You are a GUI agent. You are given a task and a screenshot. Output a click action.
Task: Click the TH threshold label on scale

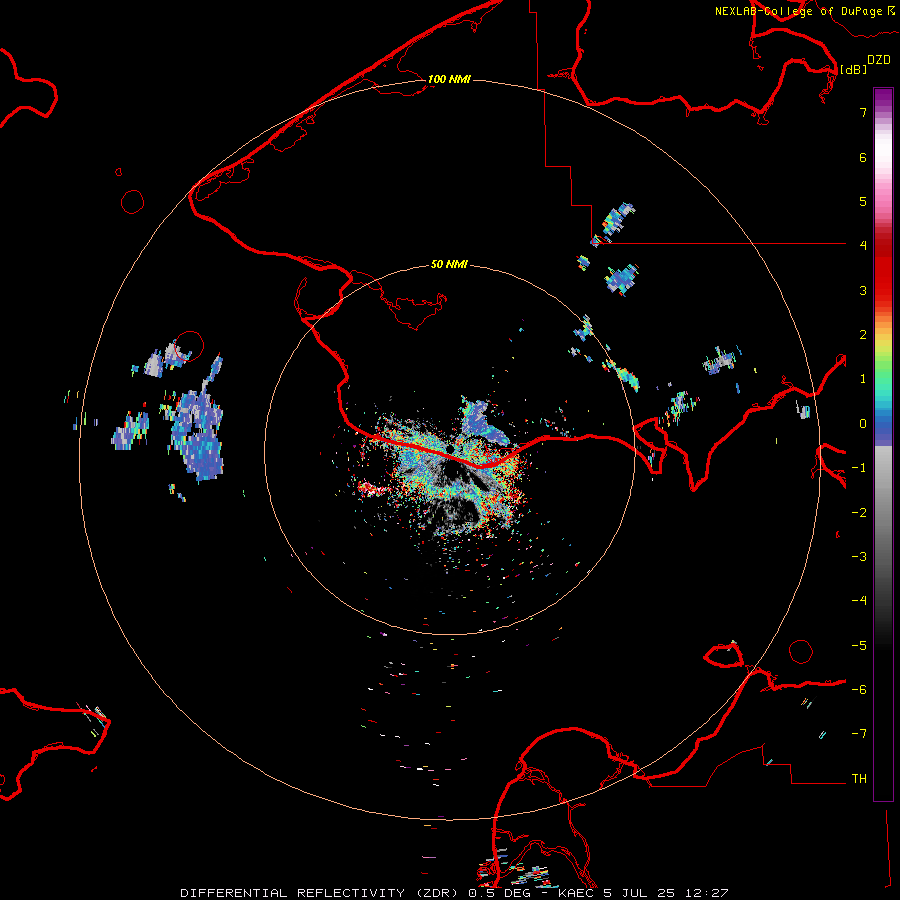pos(859,778)
